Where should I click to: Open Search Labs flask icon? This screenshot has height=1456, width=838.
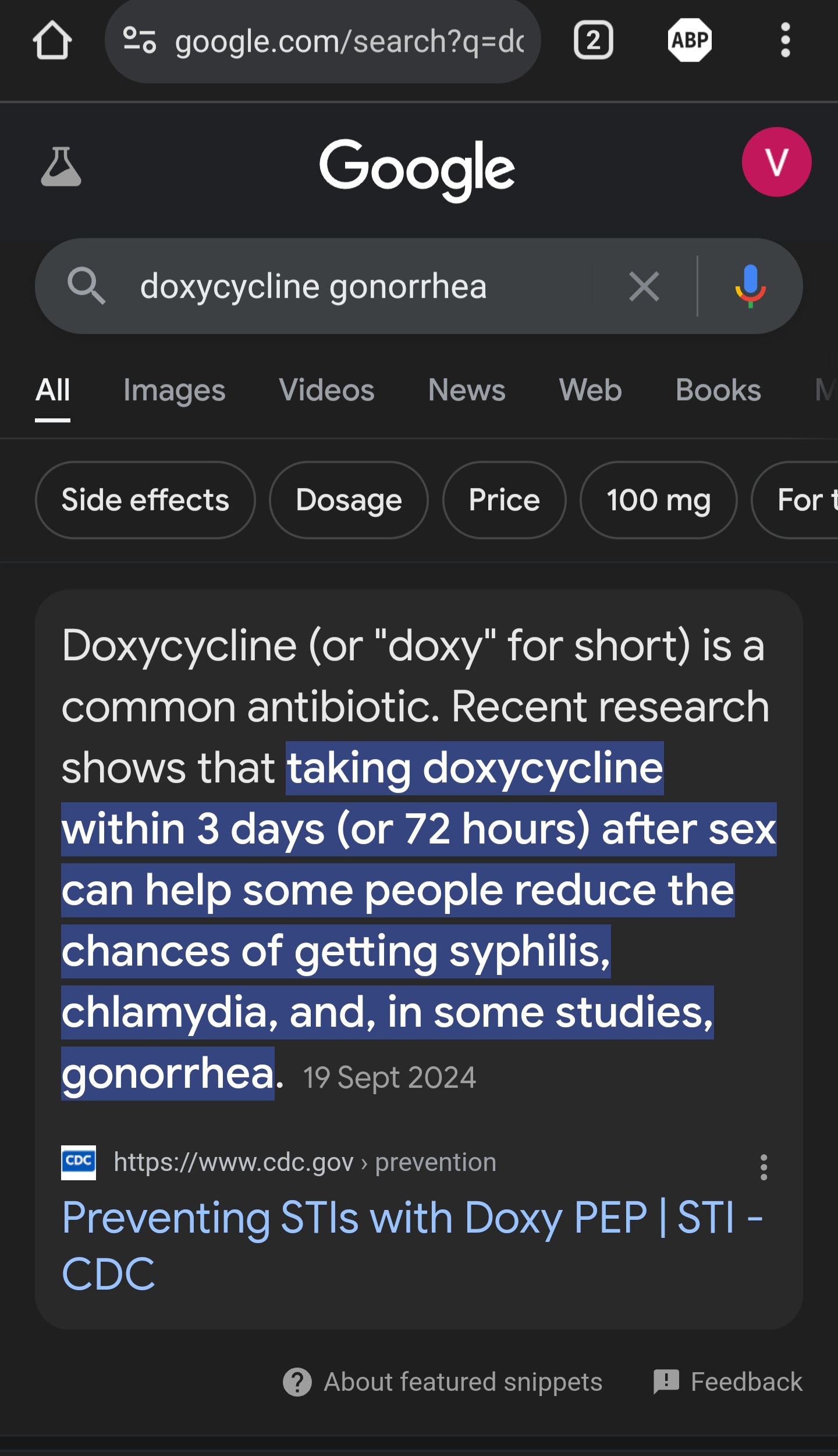(61, 167)
